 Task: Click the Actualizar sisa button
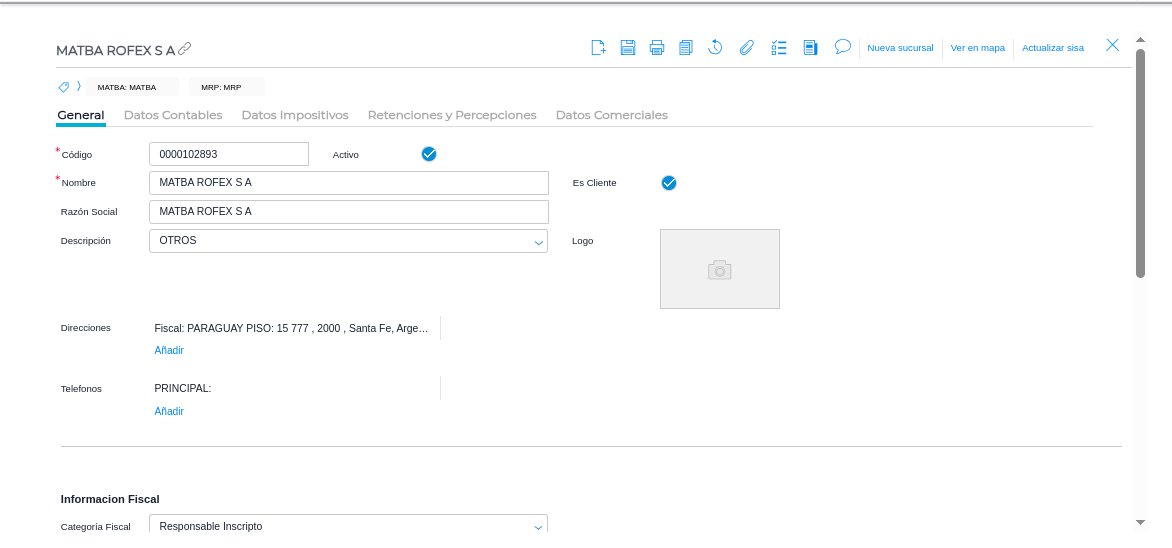(x=1053, y=48)
